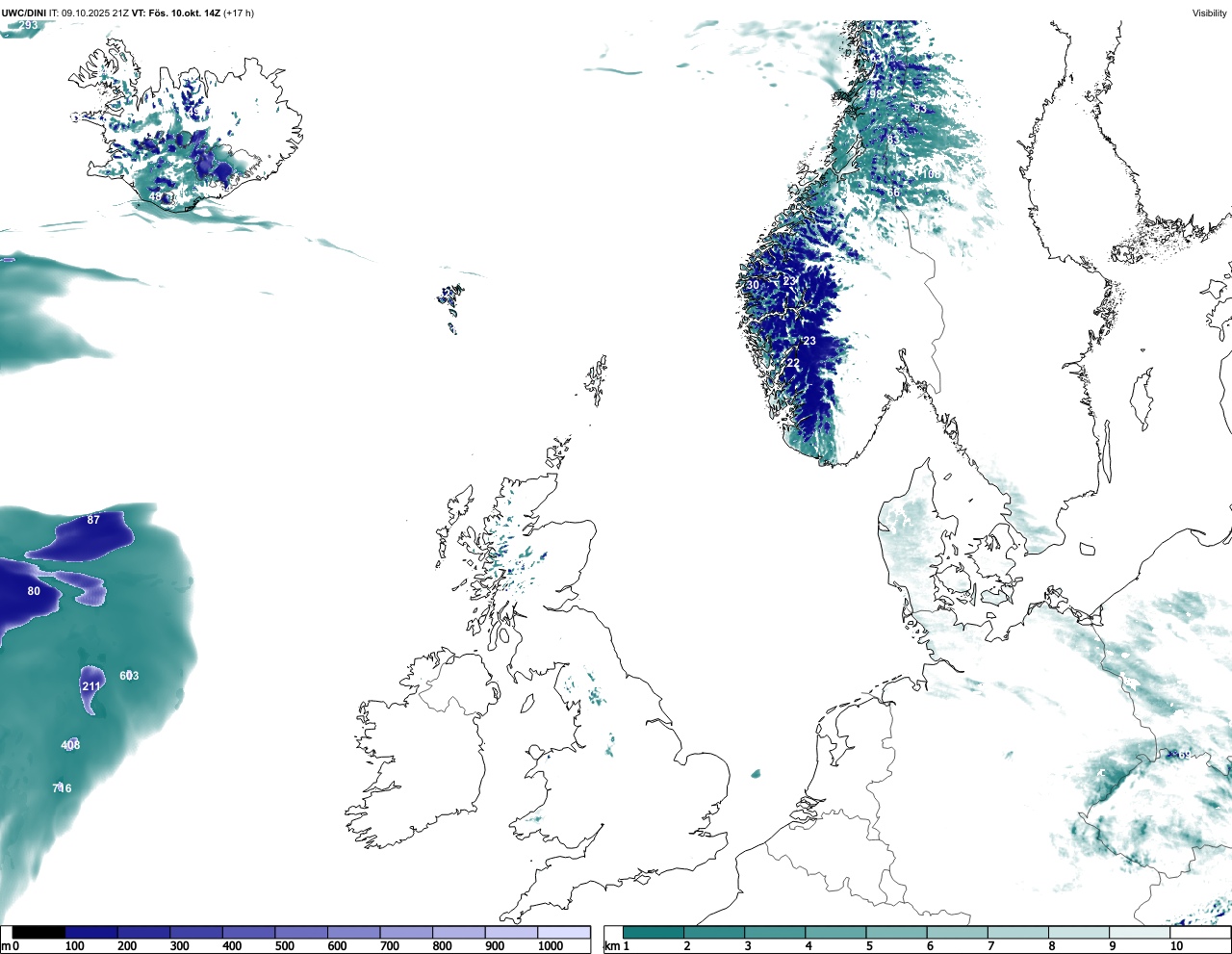Select the black 0–100 m legend swatch
The height and width of the screenshot is (954, 1232).
pos(38,933)
